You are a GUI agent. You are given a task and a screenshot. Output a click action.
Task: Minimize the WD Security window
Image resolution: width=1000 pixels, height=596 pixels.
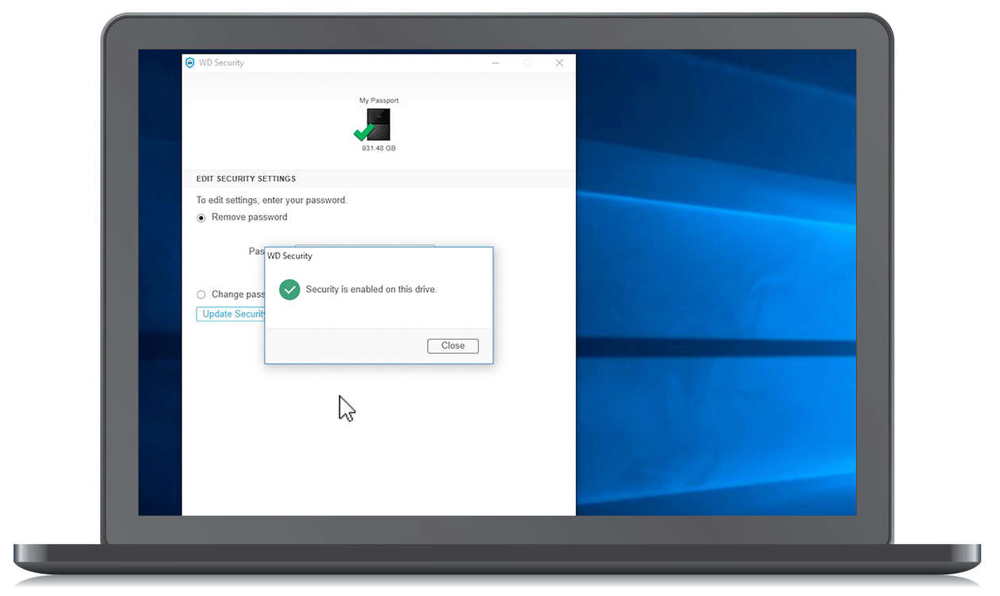(x=496, y=62)
